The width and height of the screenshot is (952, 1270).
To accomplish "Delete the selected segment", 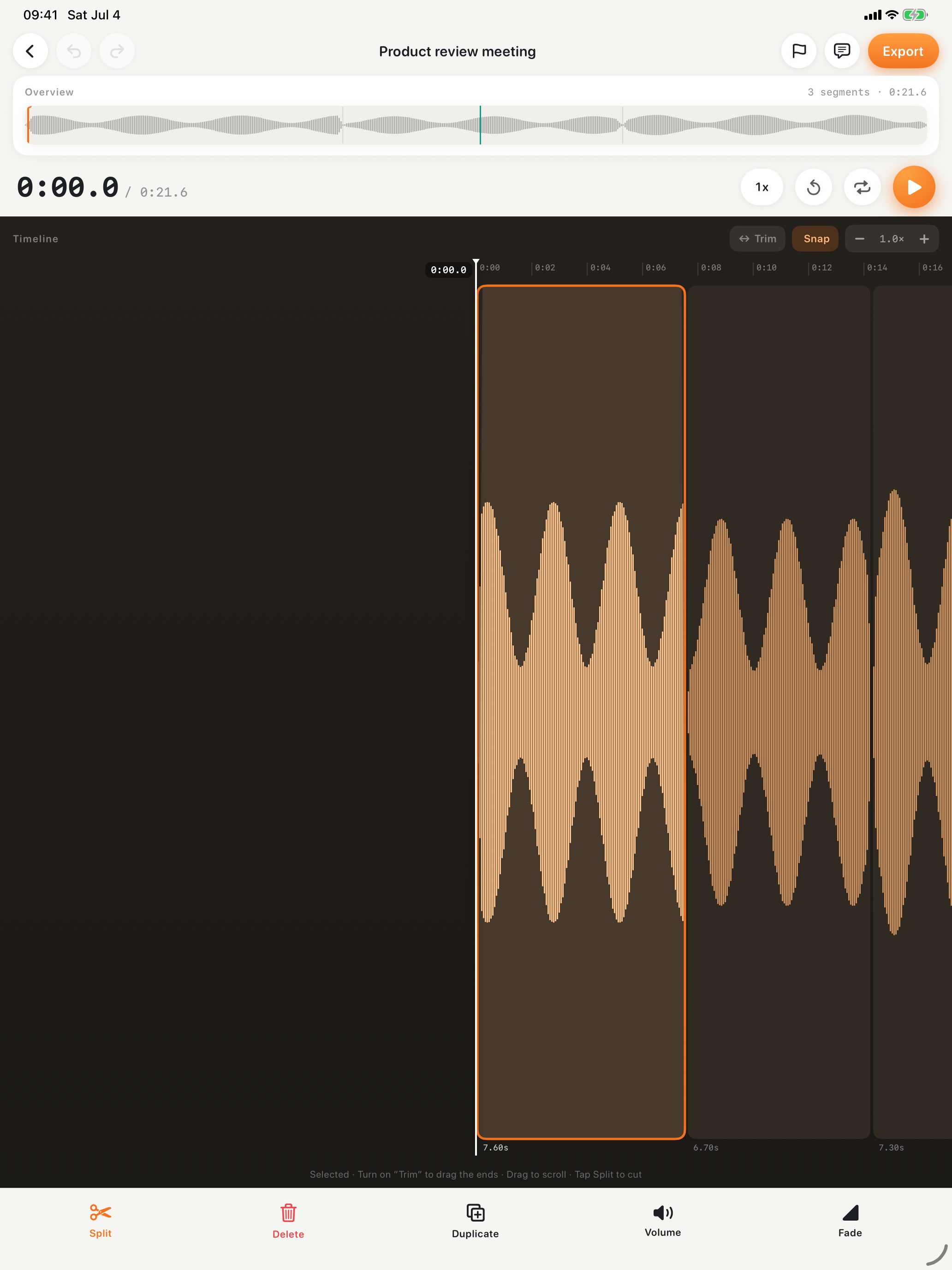I will tap(288, 1221).
